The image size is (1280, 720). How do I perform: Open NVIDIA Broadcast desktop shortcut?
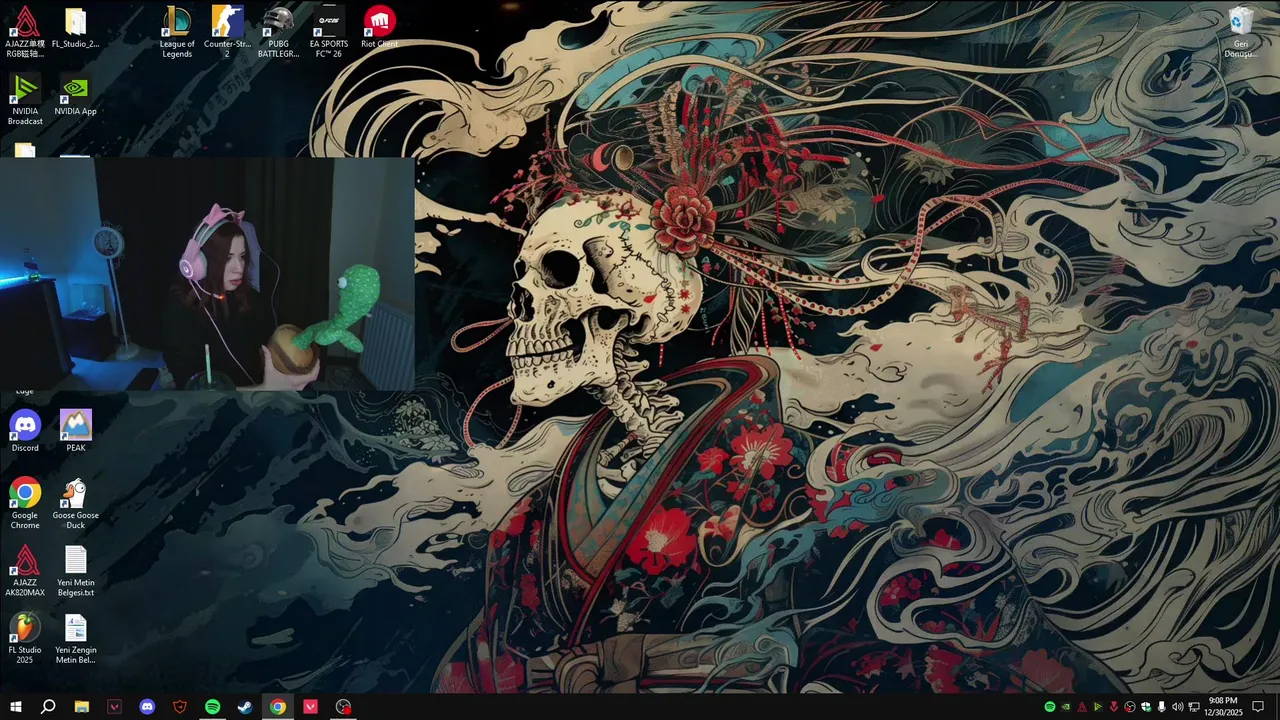coord(25,100)
